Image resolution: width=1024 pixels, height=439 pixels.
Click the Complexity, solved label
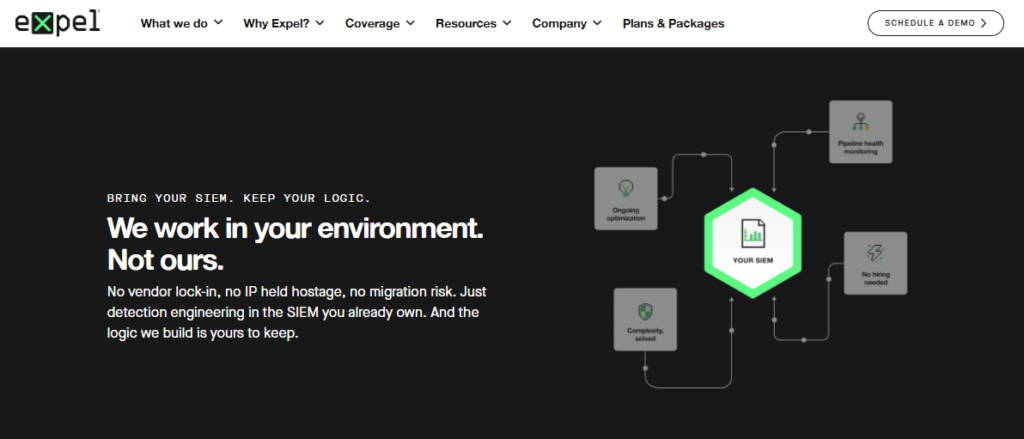pyautogui.click(x=645, y=334)
